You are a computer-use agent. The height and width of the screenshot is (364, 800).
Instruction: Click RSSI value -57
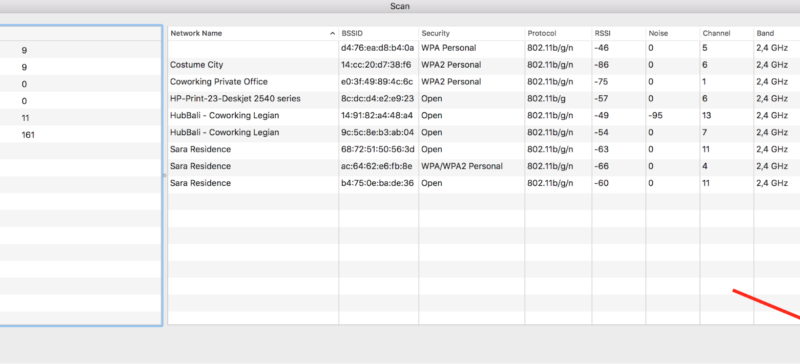pyautogui.click(x=602, y=99)
